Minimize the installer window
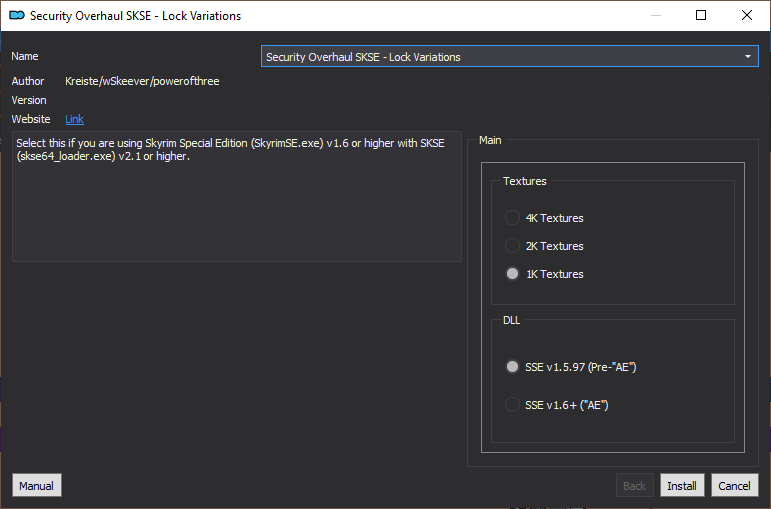 [656, 15]
